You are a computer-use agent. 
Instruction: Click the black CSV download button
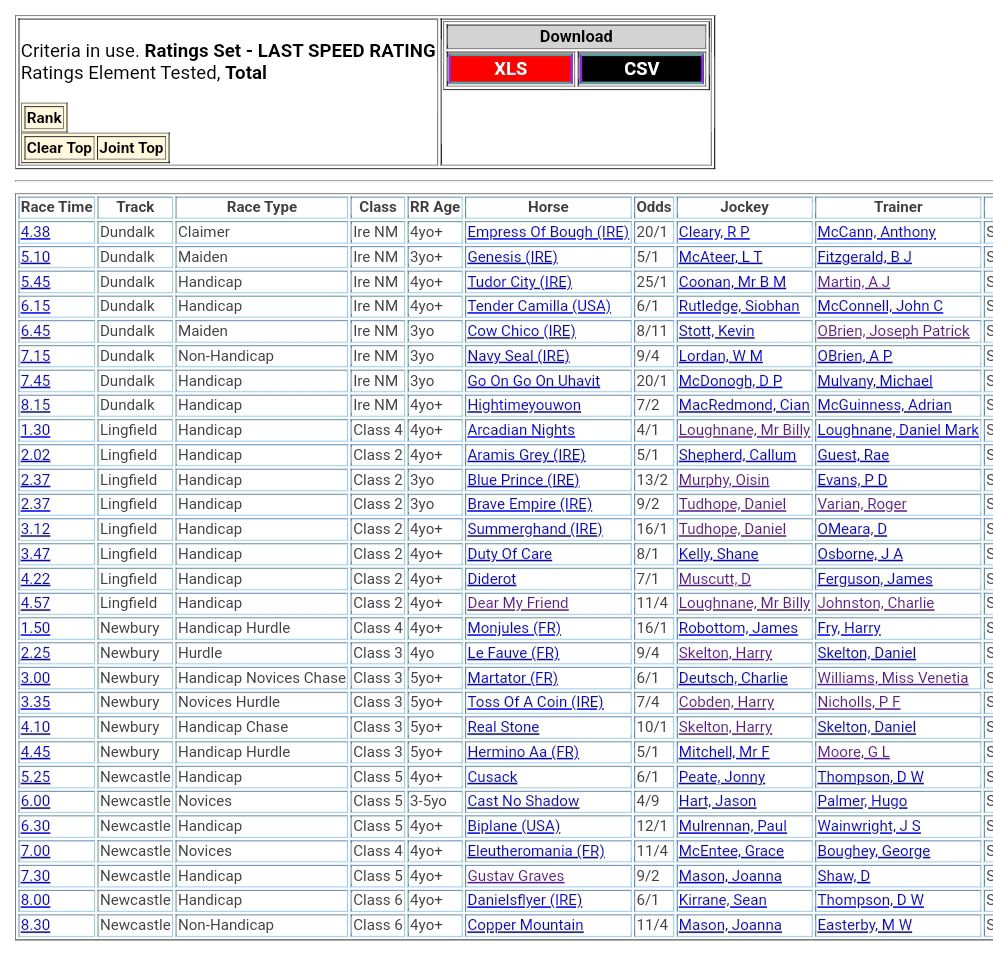(641, 69)
